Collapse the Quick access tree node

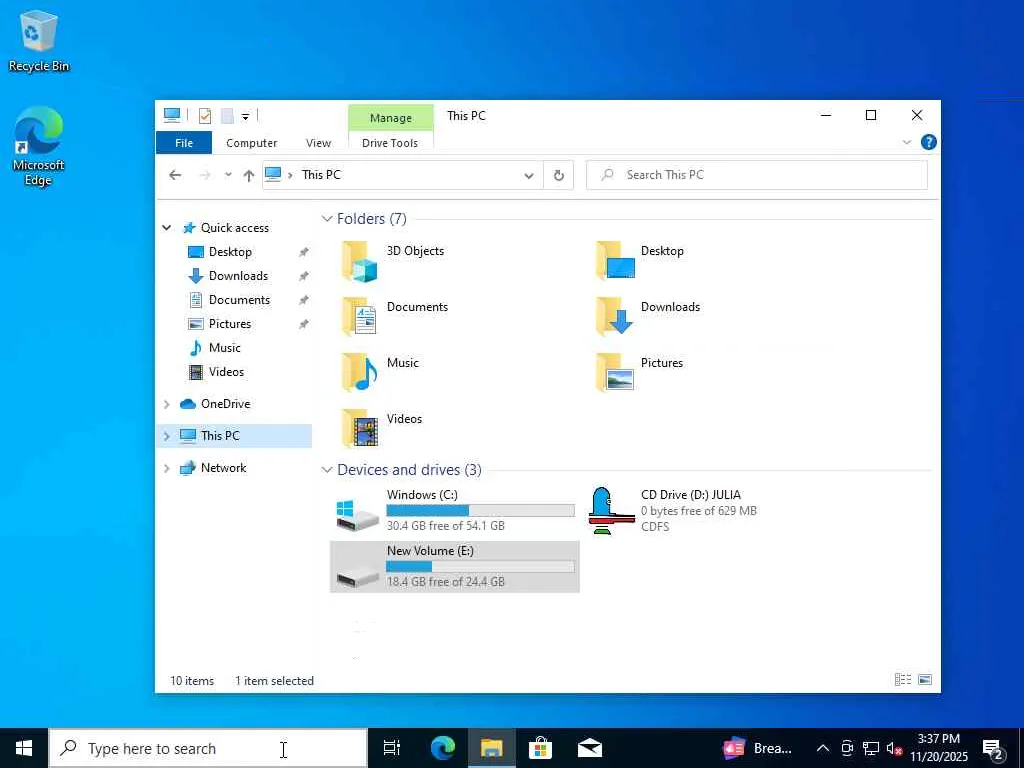point(167,227)
